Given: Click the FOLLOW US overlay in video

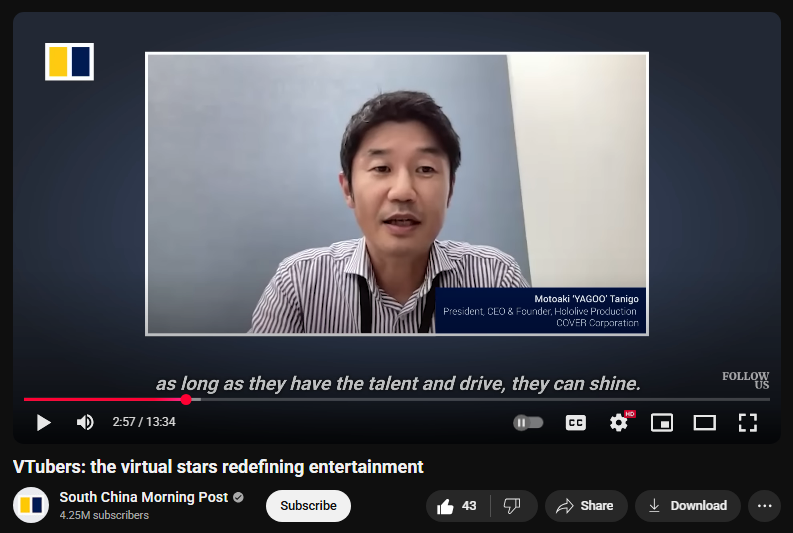Looking at the screenshot, I should 746,380.
